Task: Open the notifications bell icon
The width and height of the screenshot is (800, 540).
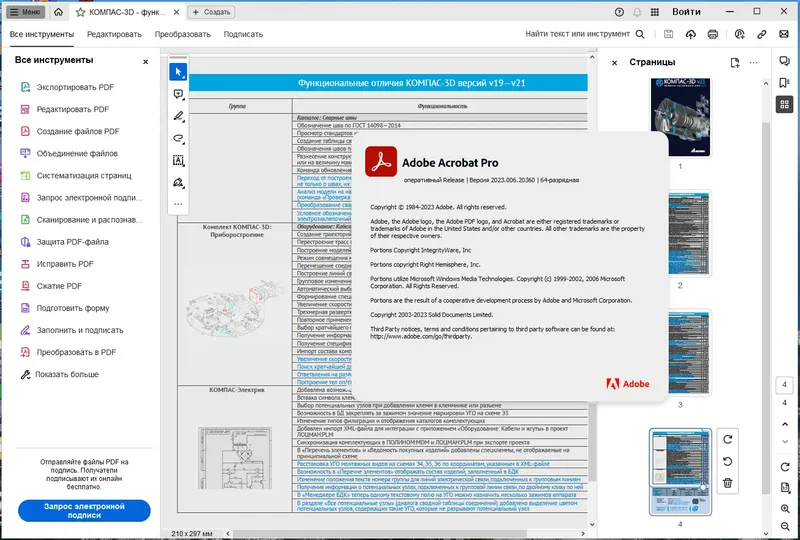Action: tap(637, 12)
